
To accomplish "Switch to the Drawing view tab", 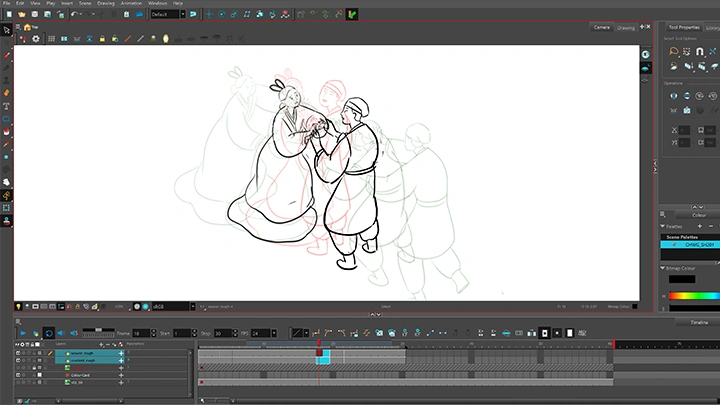I will pos(626,28).
